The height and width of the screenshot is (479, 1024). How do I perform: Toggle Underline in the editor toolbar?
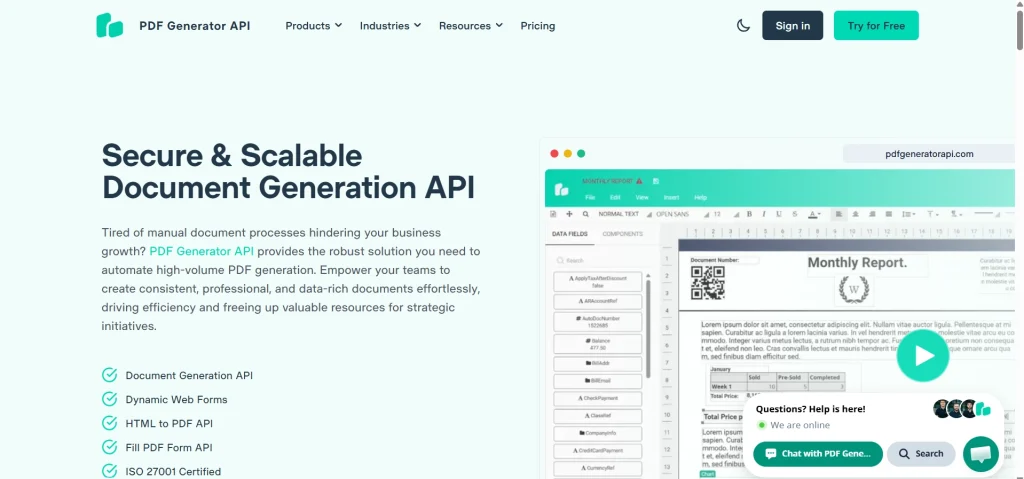(x=778, y=214)
